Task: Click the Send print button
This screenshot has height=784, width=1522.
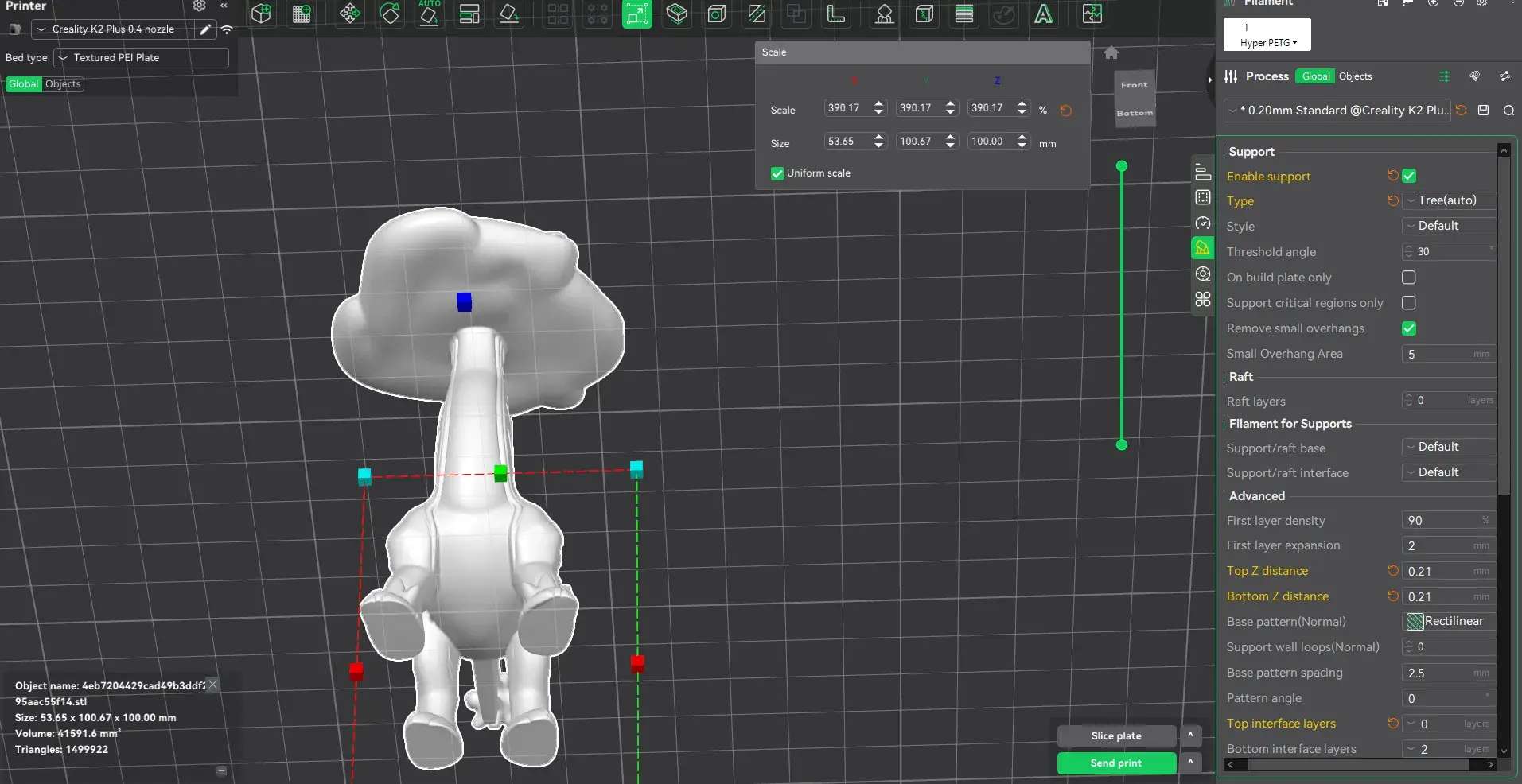Action: pyautogui.click(x=1116, y=763)
